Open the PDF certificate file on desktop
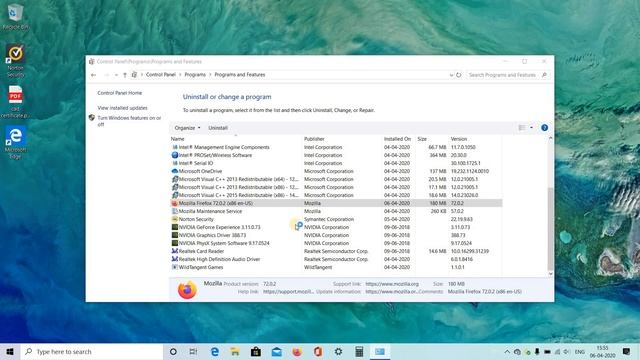Screen dimensions: 640x360 point(15,102)
